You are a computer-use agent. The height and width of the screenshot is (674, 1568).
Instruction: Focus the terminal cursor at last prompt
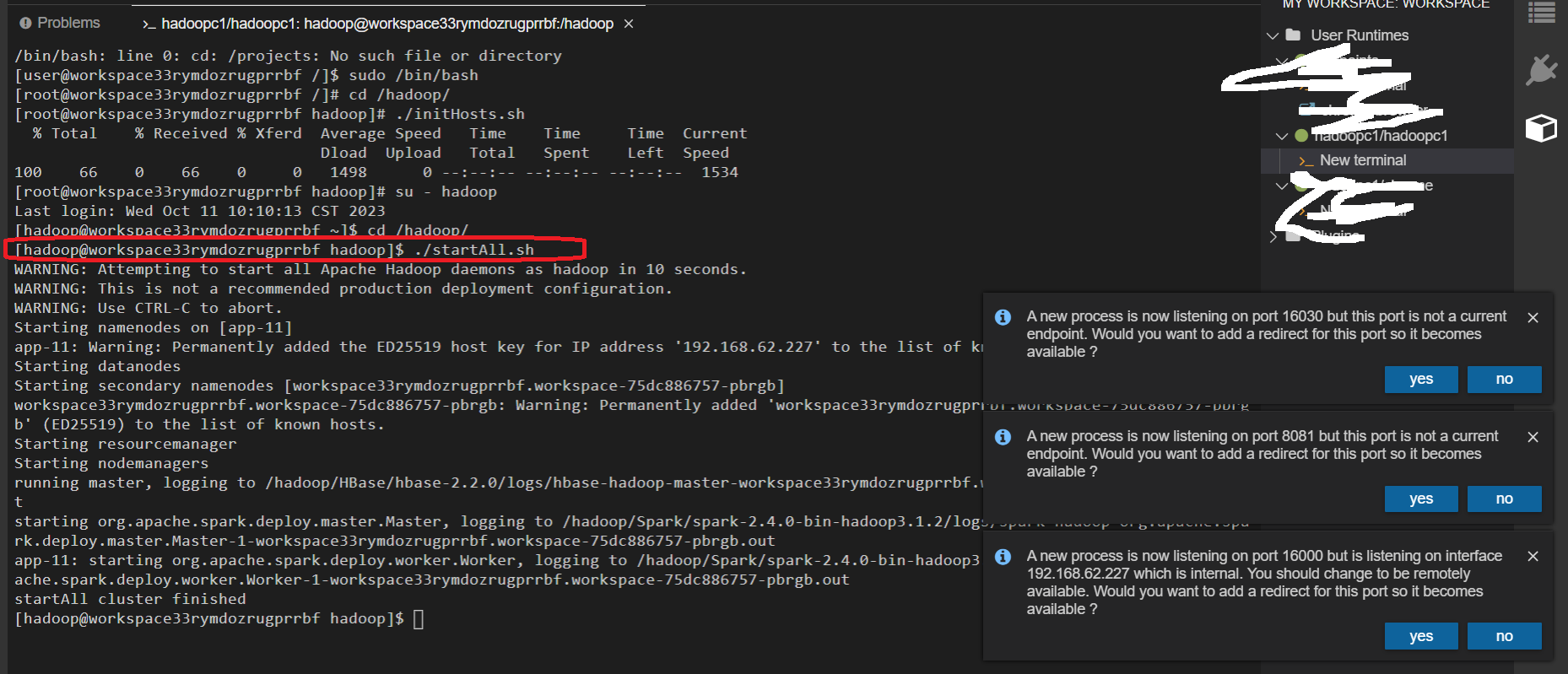[419, 619]
